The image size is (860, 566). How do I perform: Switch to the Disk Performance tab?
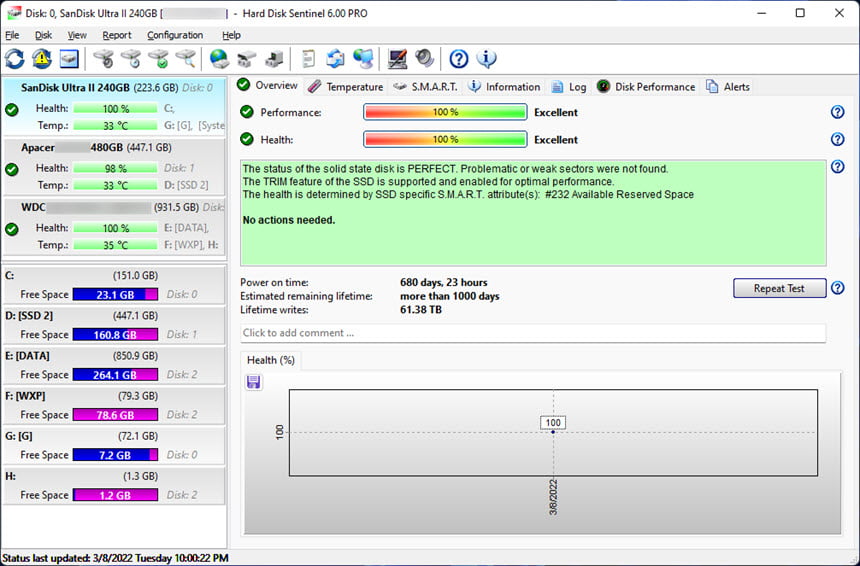[646, 87]
